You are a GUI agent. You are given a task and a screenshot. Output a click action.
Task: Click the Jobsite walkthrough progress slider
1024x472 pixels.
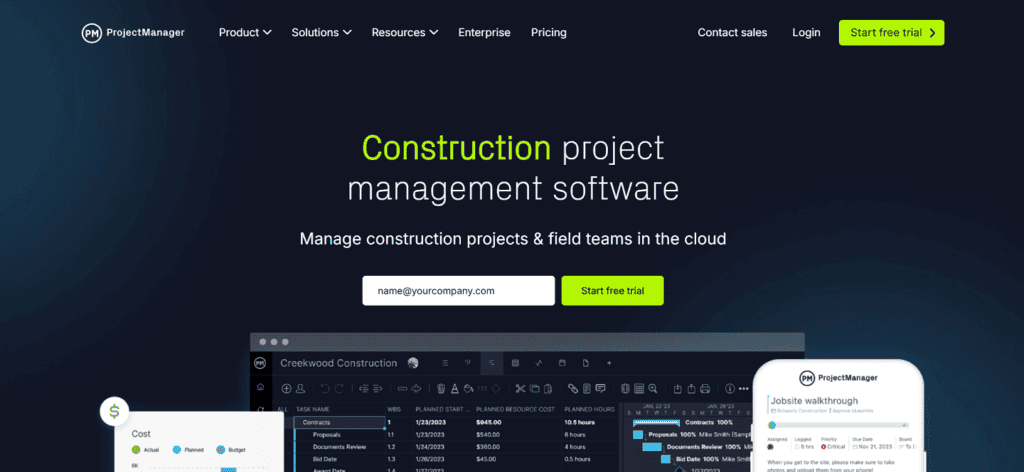coord(839,425)
